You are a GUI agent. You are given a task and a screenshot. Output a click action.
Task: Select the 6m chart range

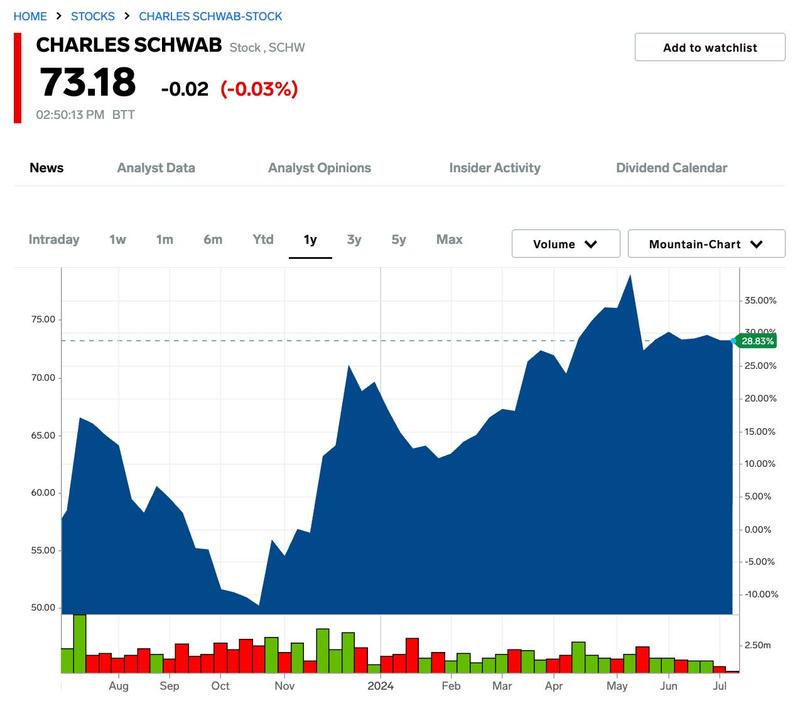pyautogui.click(x=213, y=240)
